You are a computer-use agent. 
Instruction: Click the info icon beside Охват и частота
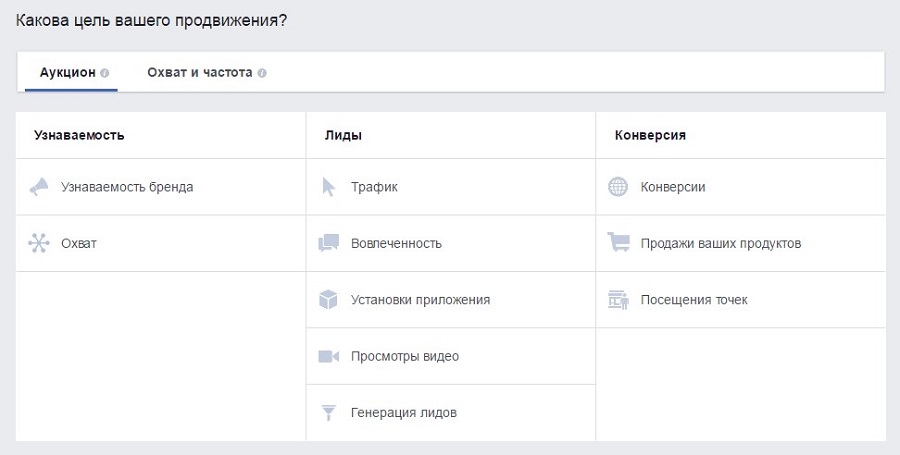(x=262, y=74)
